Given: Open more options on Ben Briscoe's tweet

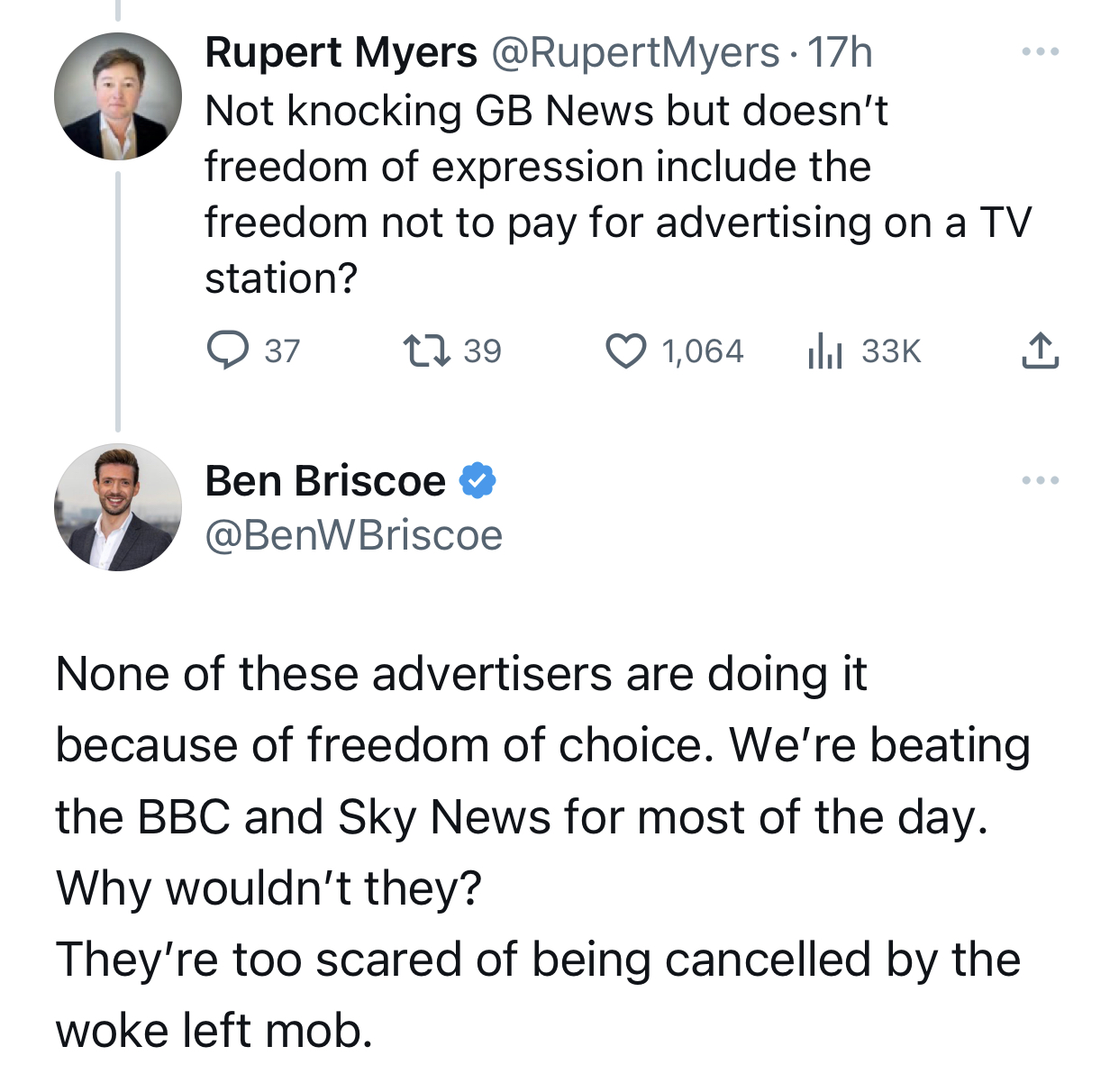Looking at the screenshot, I should pyautogui.click(x=1040, y=480).
